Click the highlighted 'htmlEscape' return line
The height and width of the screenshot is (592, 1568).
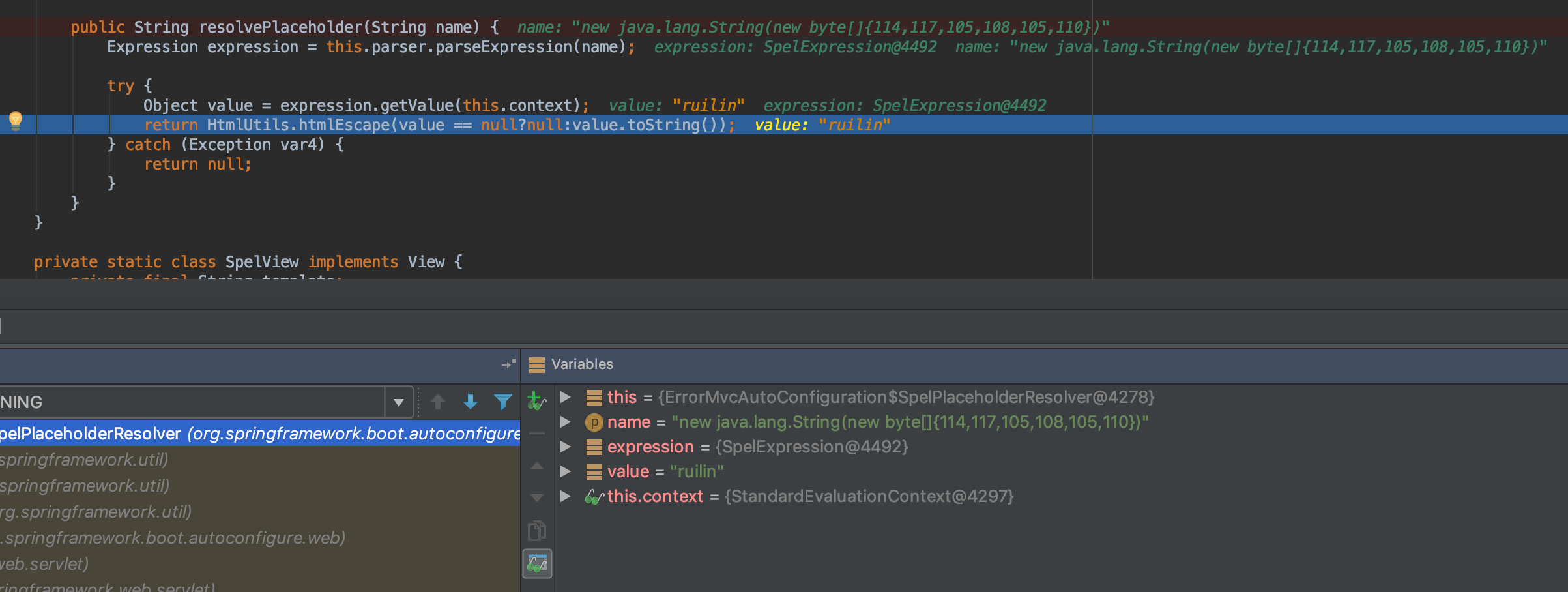pyautogui.click(x=784, y=125)
